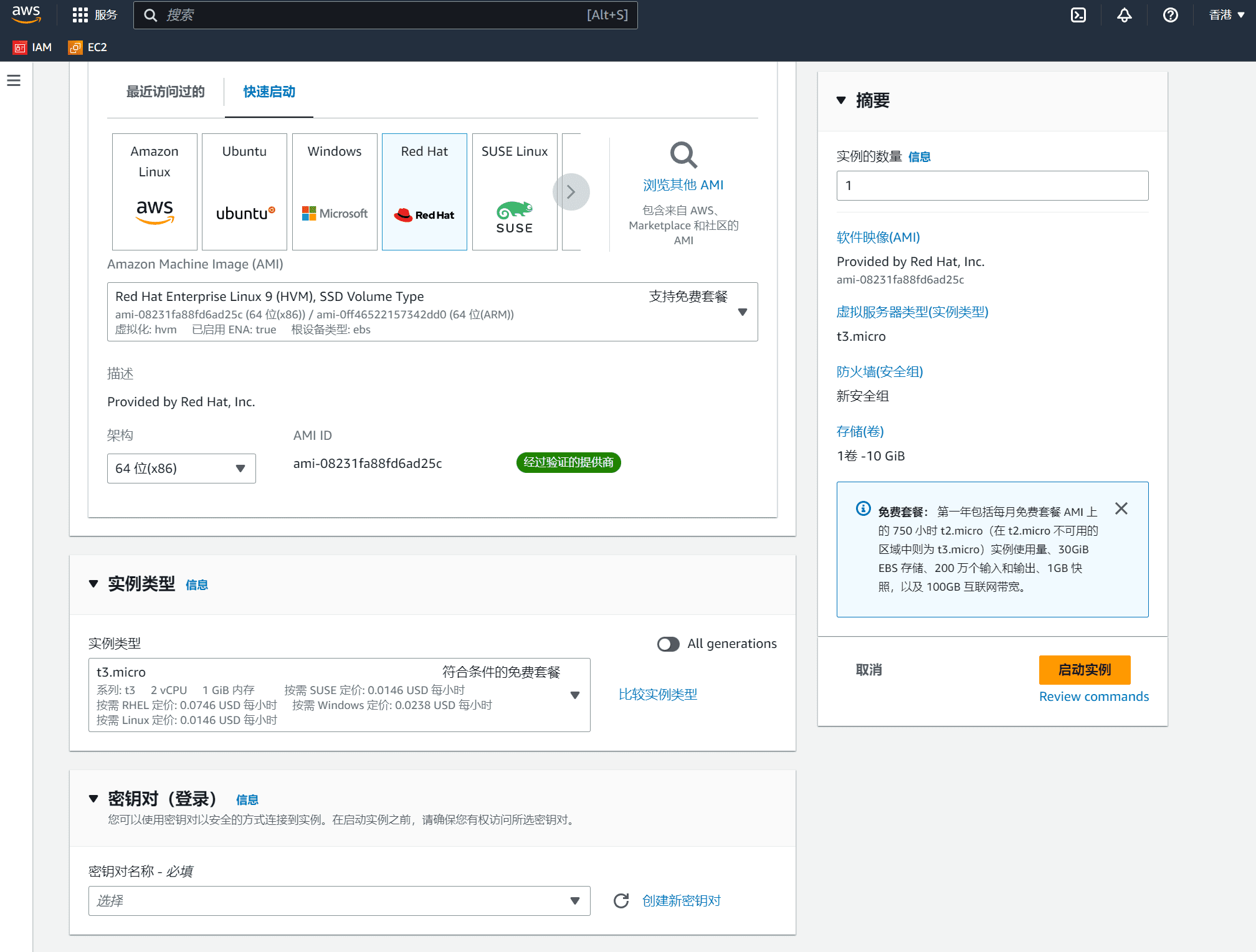Open the hamburger side navigation menu
Viewport: 1256px width, 952px height.
14,80
